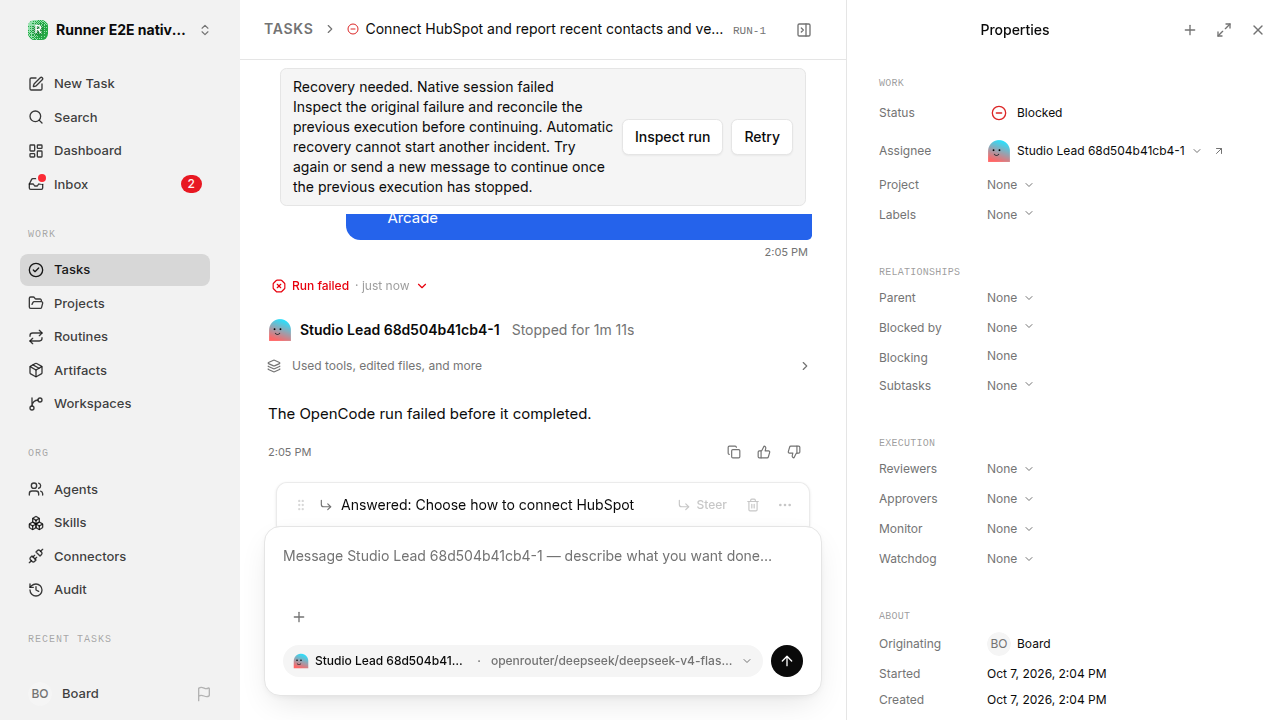Open assignee profile arrow link
This screenshot has width=1280, height=720.
[1219, 151]
